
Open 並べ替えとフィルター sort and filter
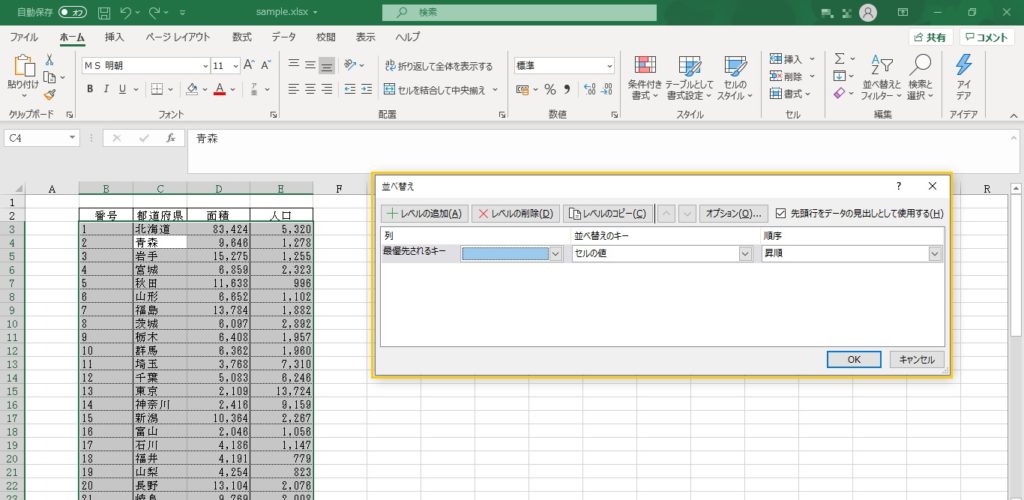click(881, 76)
